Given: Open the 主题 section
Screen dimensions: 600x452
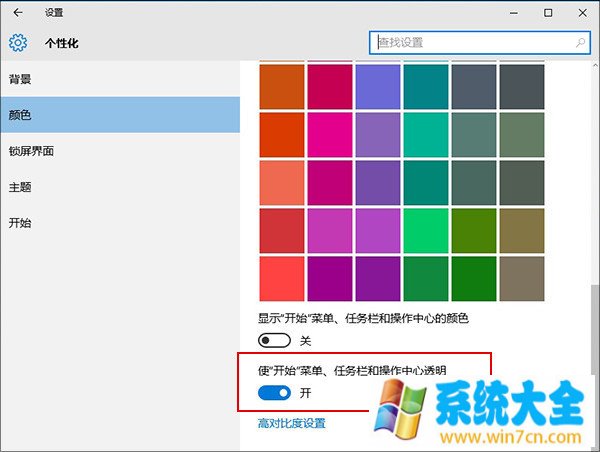Looking at the screenshot, I should click(120, 187).
